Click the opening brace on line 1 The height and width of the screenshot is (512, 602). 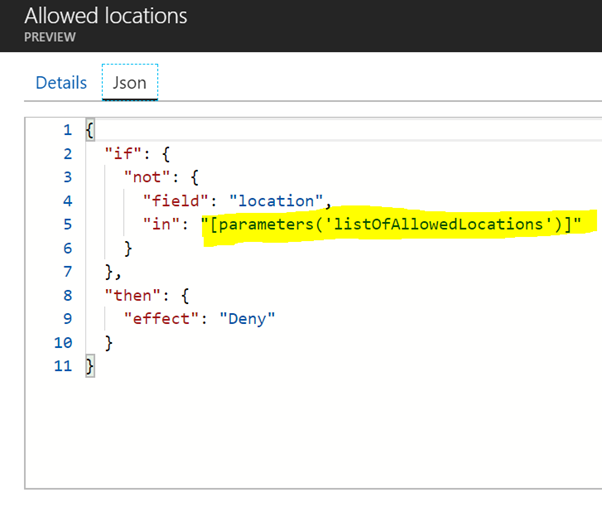pos(90,130)
